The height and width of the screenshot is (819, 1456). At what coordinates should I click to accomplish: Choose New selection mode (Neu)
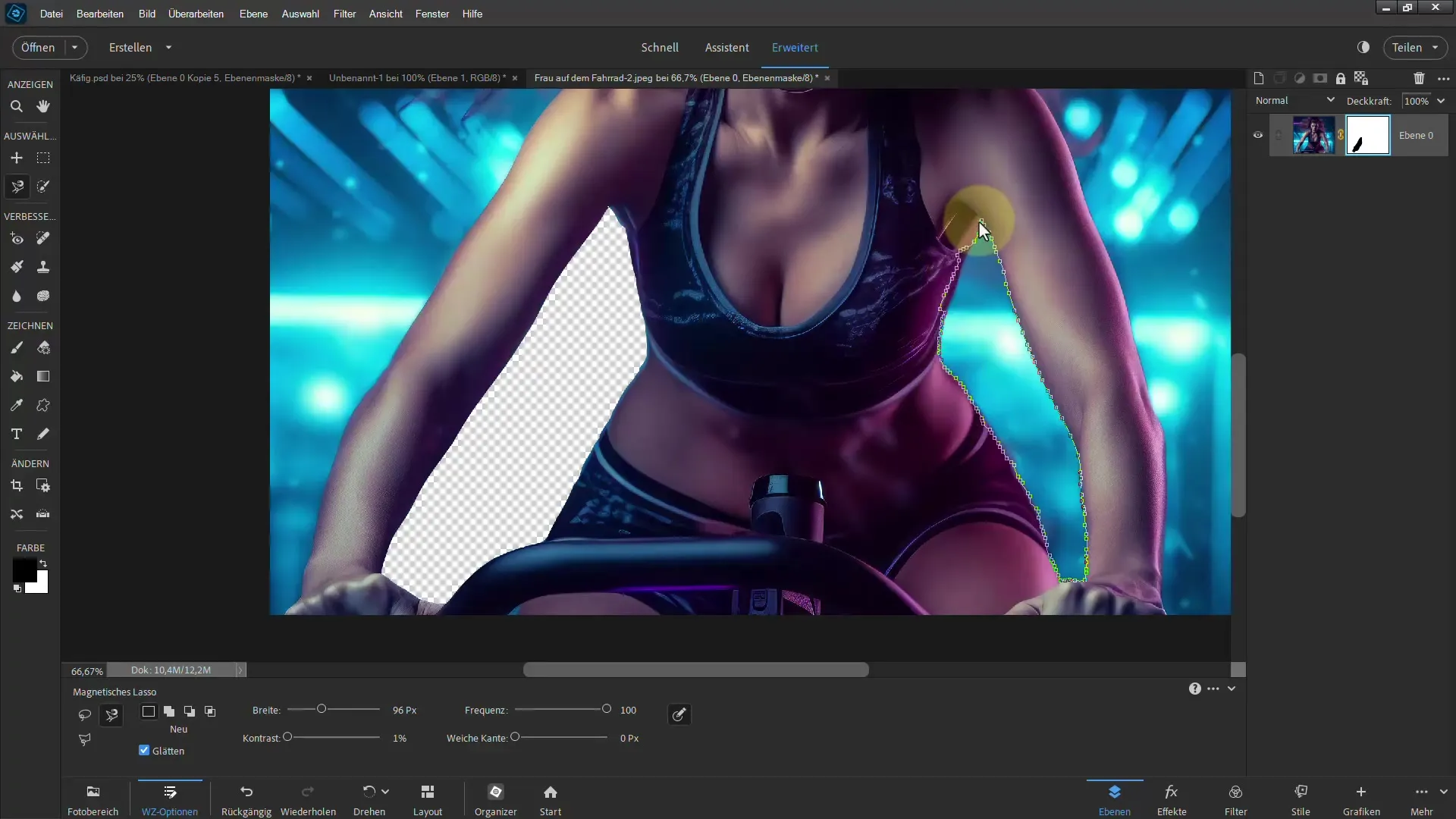point(149,711)
